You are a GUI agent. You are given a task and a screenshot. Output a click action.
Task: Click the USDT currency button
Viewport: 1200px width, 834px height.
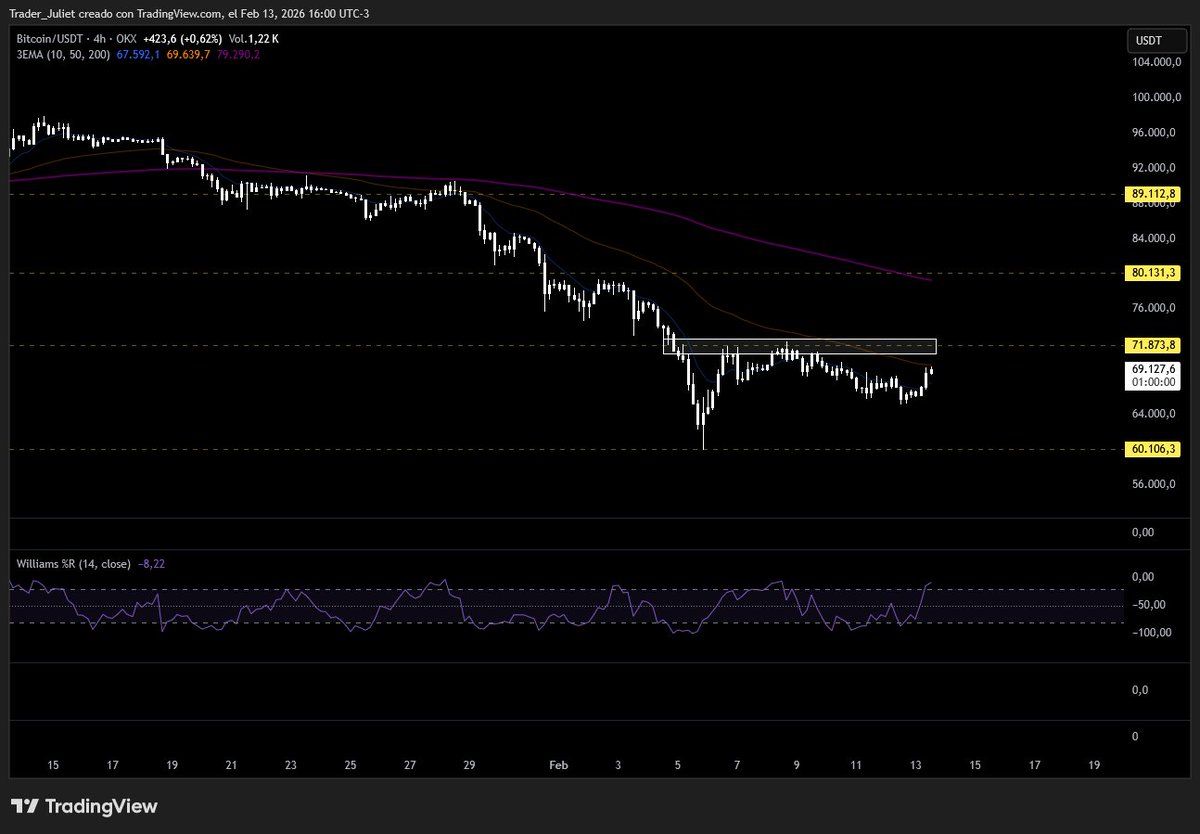tap(1156, 40)
